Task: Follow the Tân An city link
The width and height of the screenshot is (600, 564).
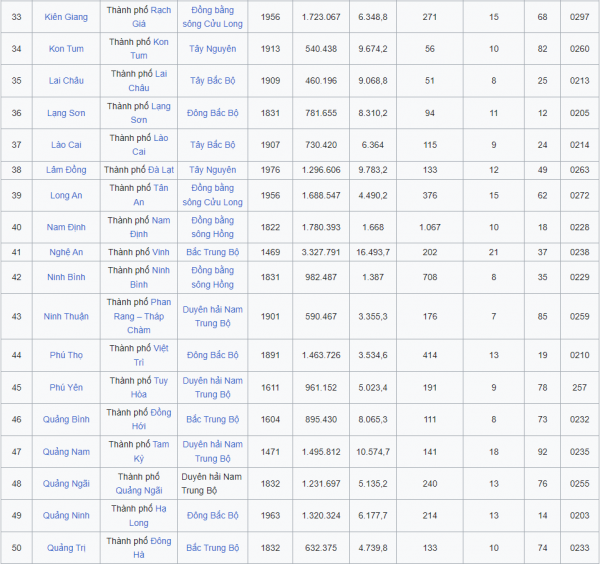Action: pyautogui.click(x=150, y=195)
